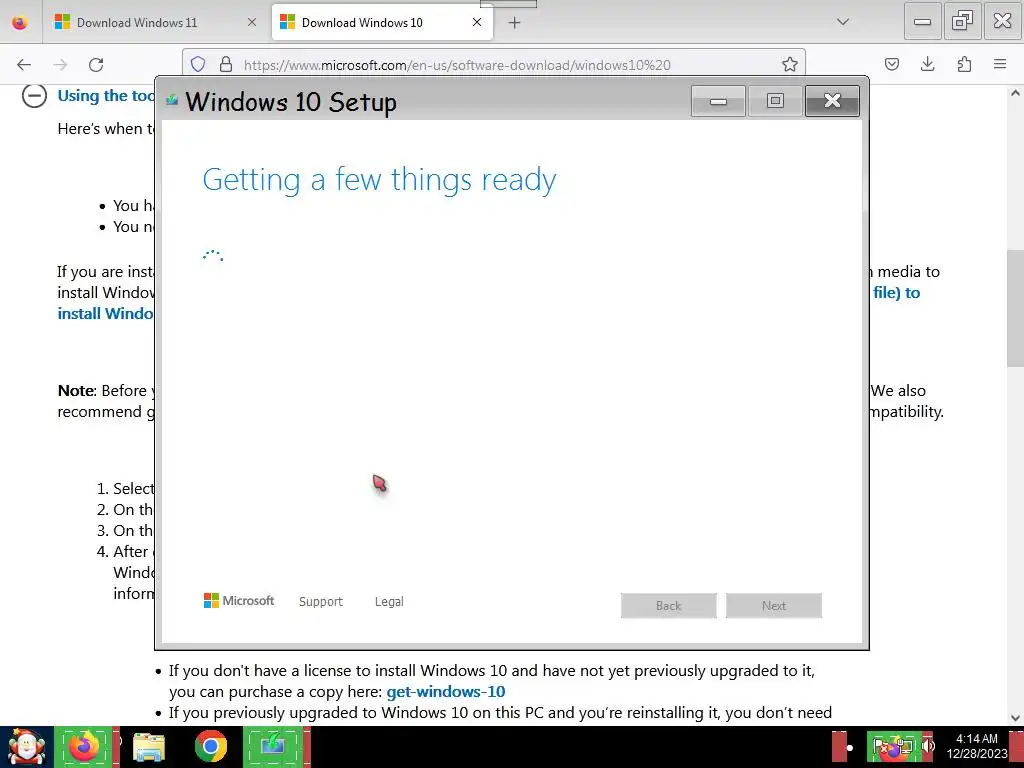This screenshot has width=1024, height=768.
Task: Close the Download Windows 10 tab
Action: (477, 22)
